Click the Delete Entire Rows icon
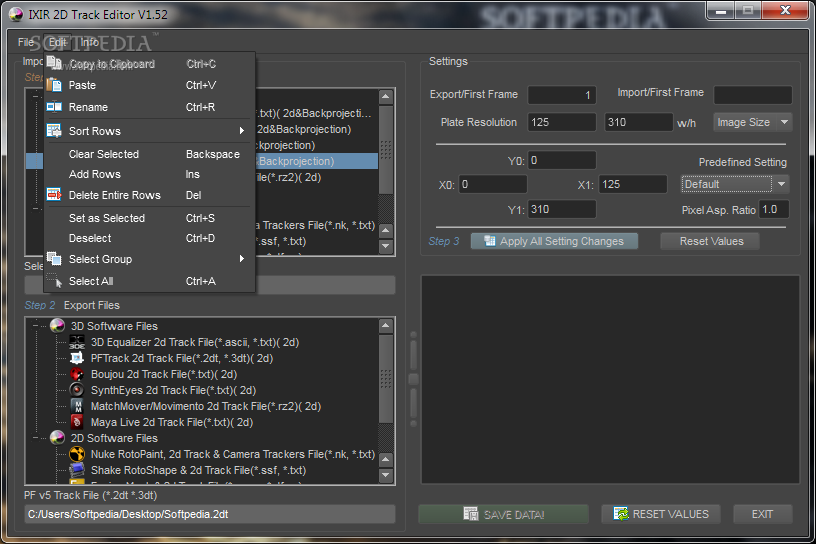 [54, 195]
